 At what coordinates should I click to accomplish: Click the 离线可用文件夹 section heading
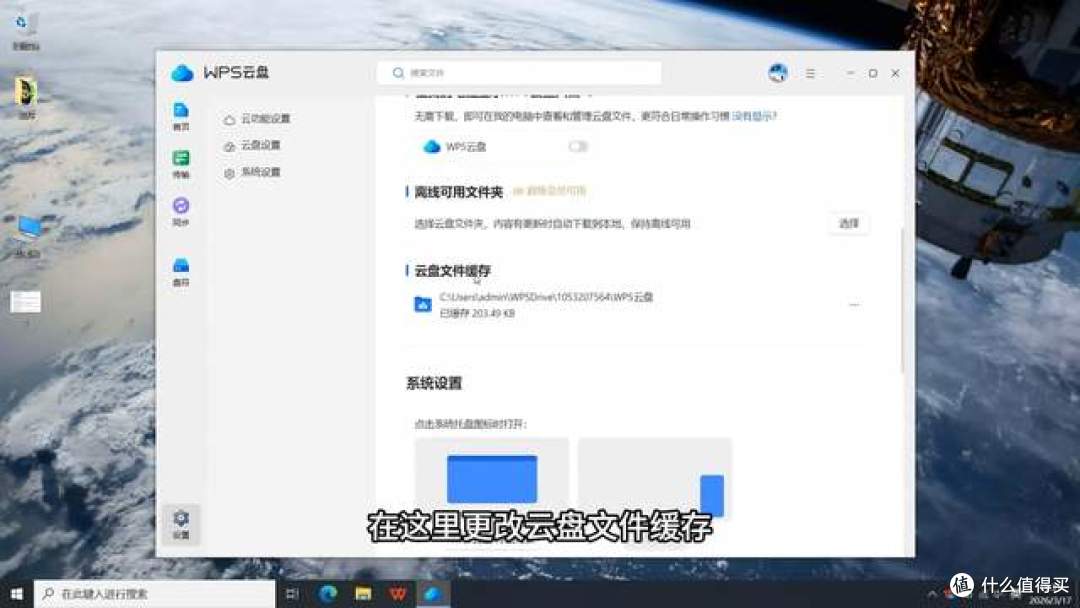pyautogui.click(x=458, y=192)
